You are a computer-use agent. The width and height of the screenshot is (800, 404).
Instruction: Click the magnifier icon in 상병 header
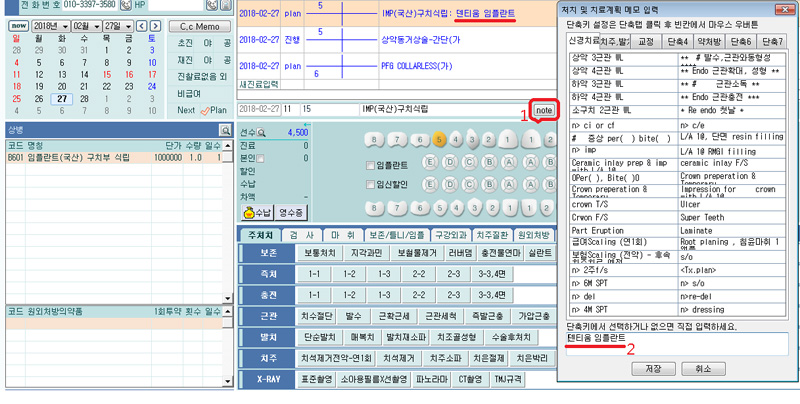click(x=225, y=129)
